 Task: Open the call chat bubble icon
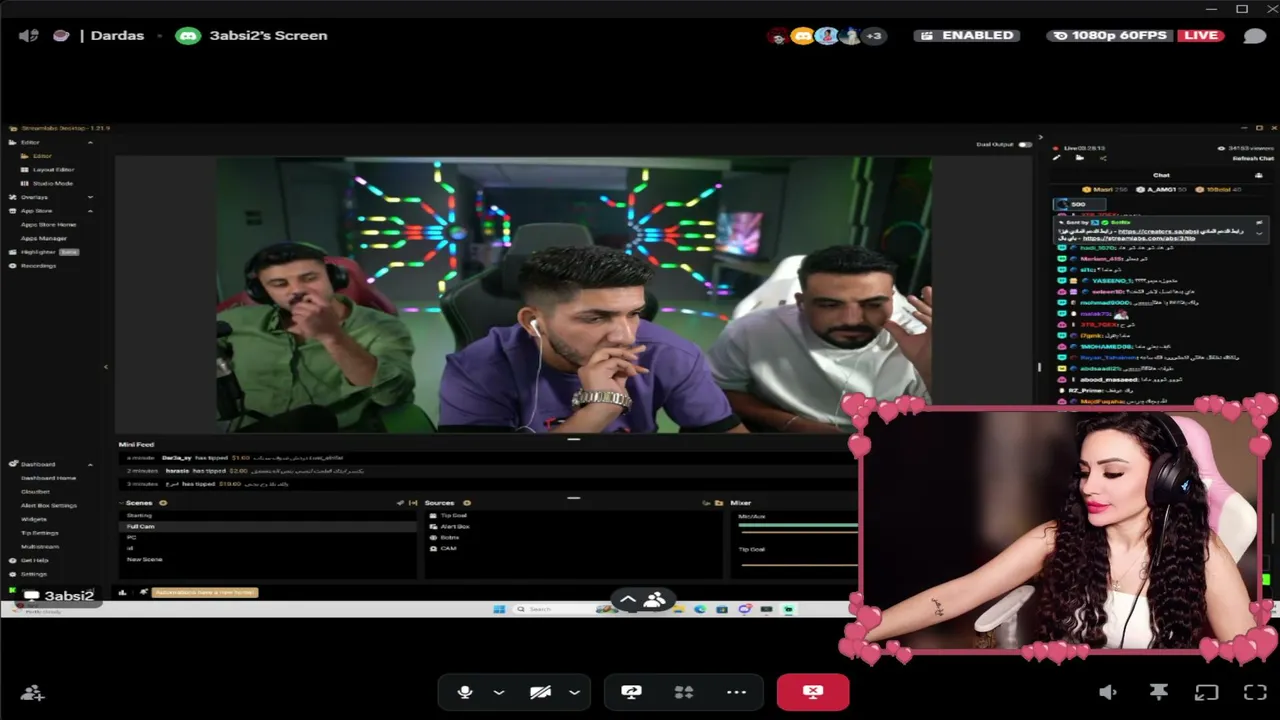[x=1255, y=36]
